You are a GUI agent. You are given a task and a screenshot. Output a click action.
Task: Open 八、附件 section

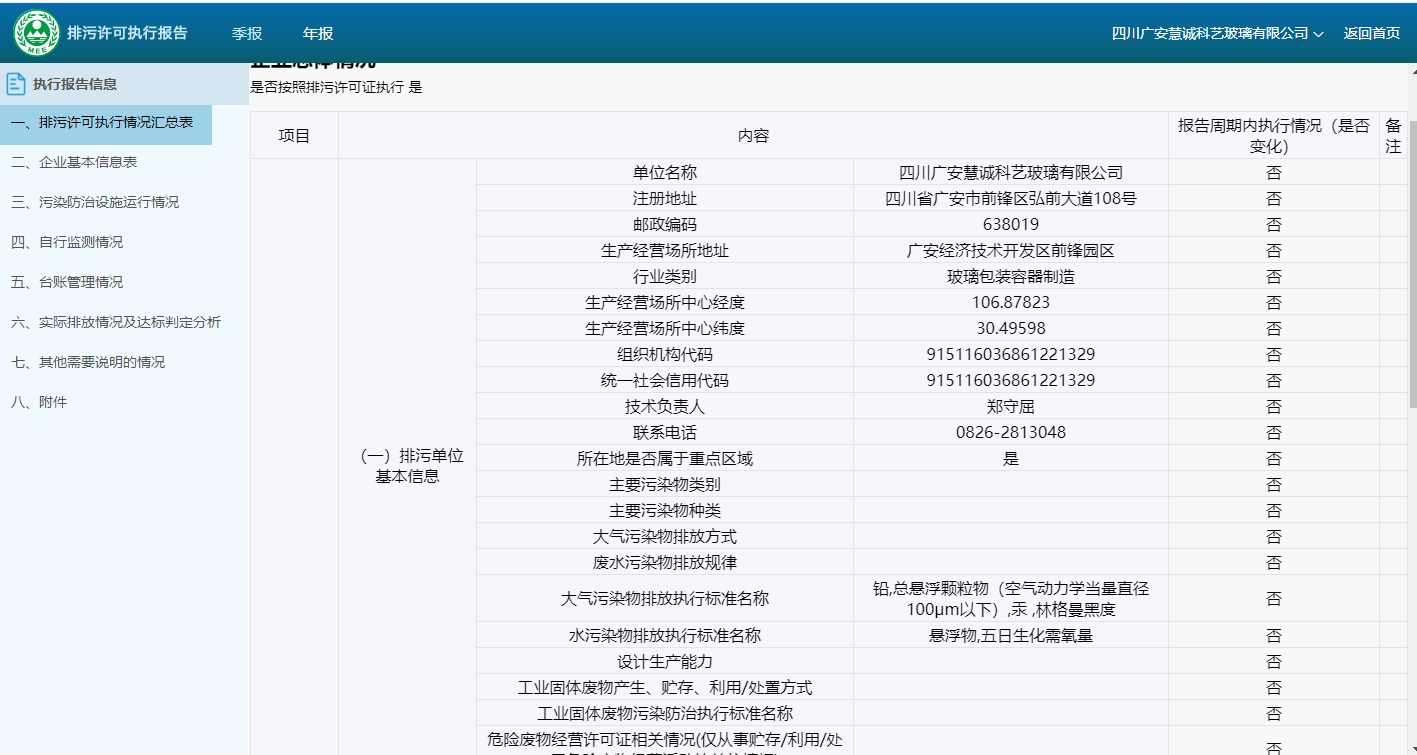[39, 402]
